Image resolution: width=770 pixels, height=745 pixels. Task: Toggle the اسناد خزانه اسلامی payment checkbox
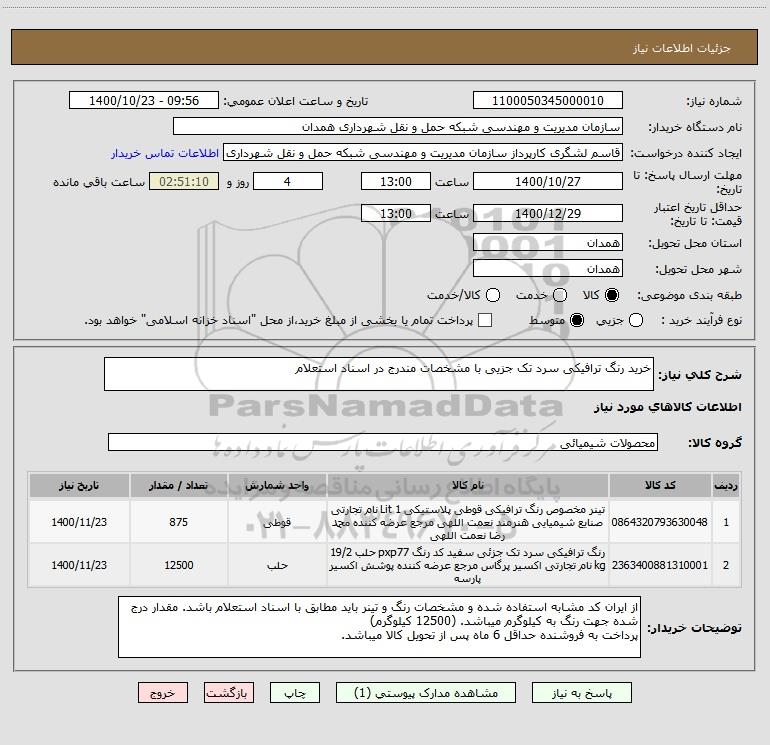(485, 320)
